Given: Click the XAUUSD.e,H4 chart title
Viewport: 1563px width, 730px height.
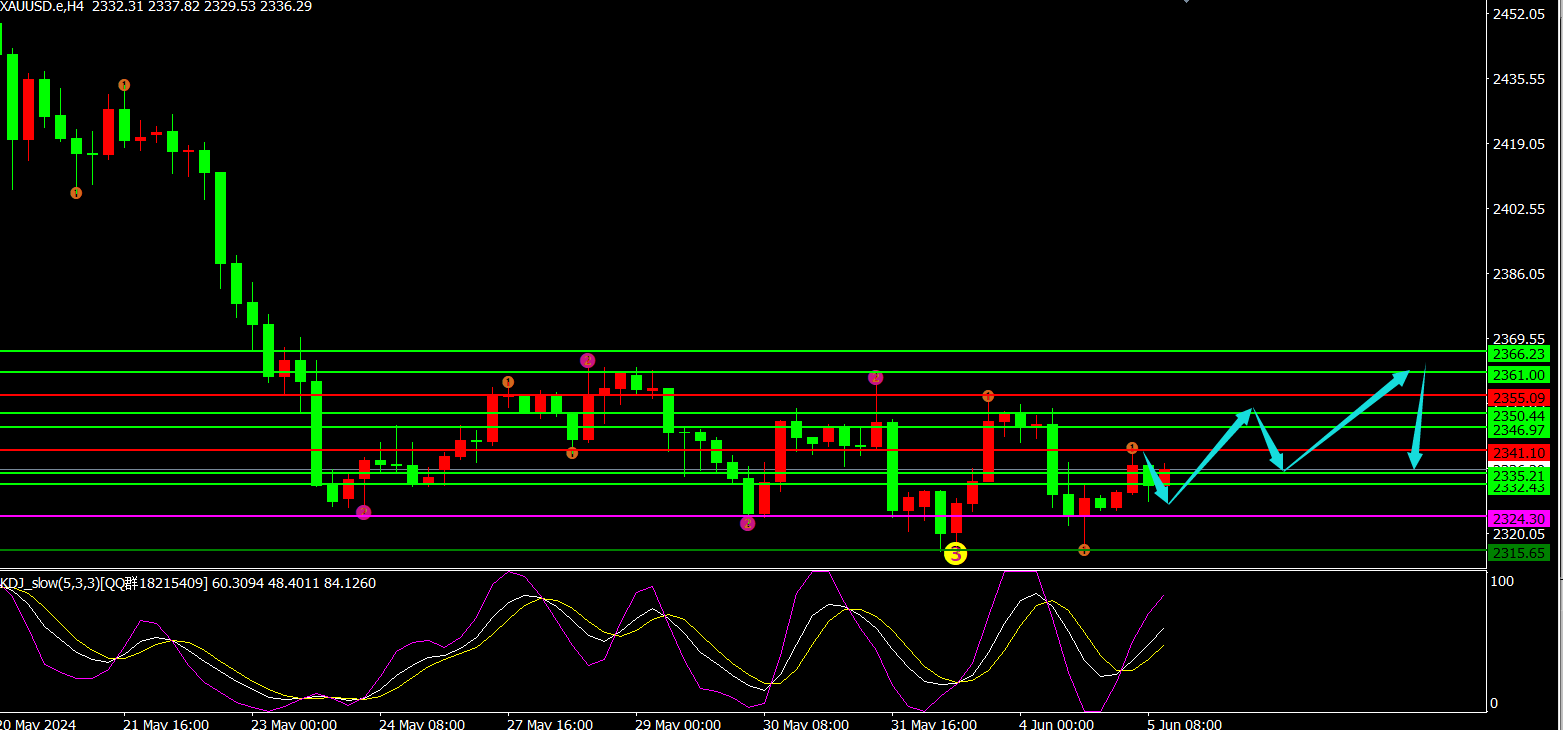Looking at the screenshot, I should tap(42, 7).
